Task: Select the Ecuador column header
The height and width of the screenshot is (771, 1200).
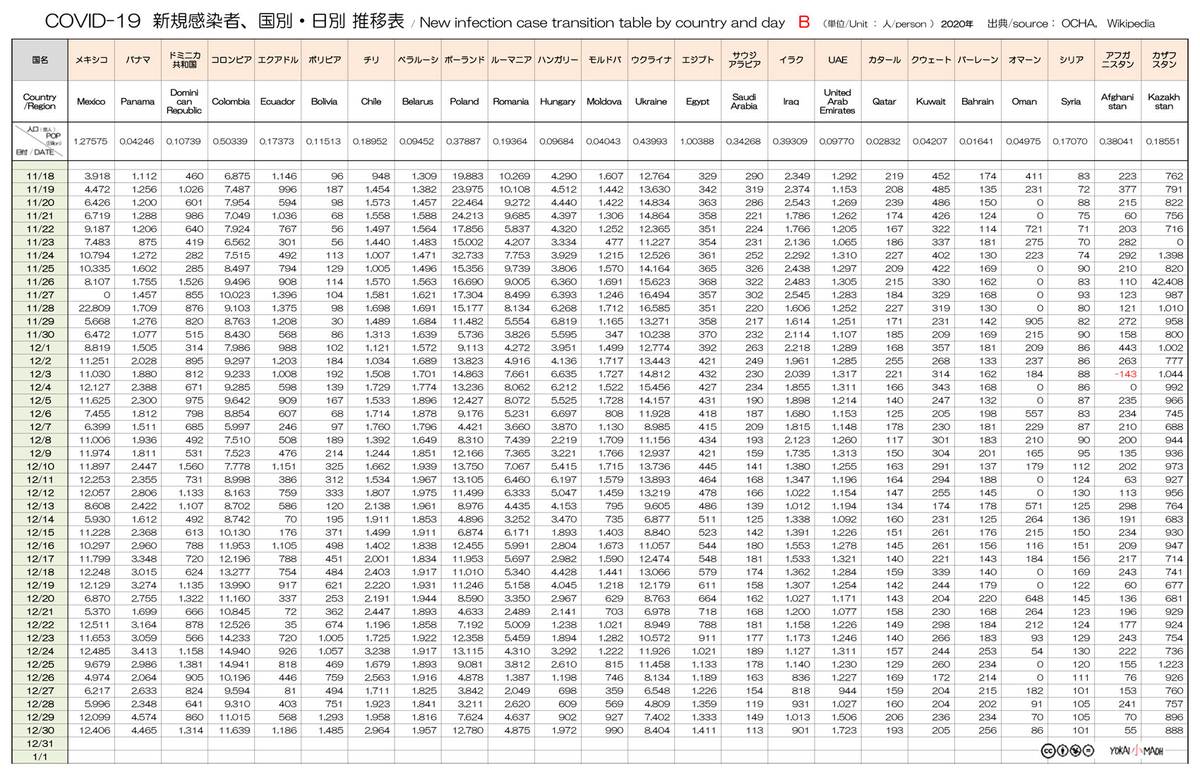Action: 276,100
